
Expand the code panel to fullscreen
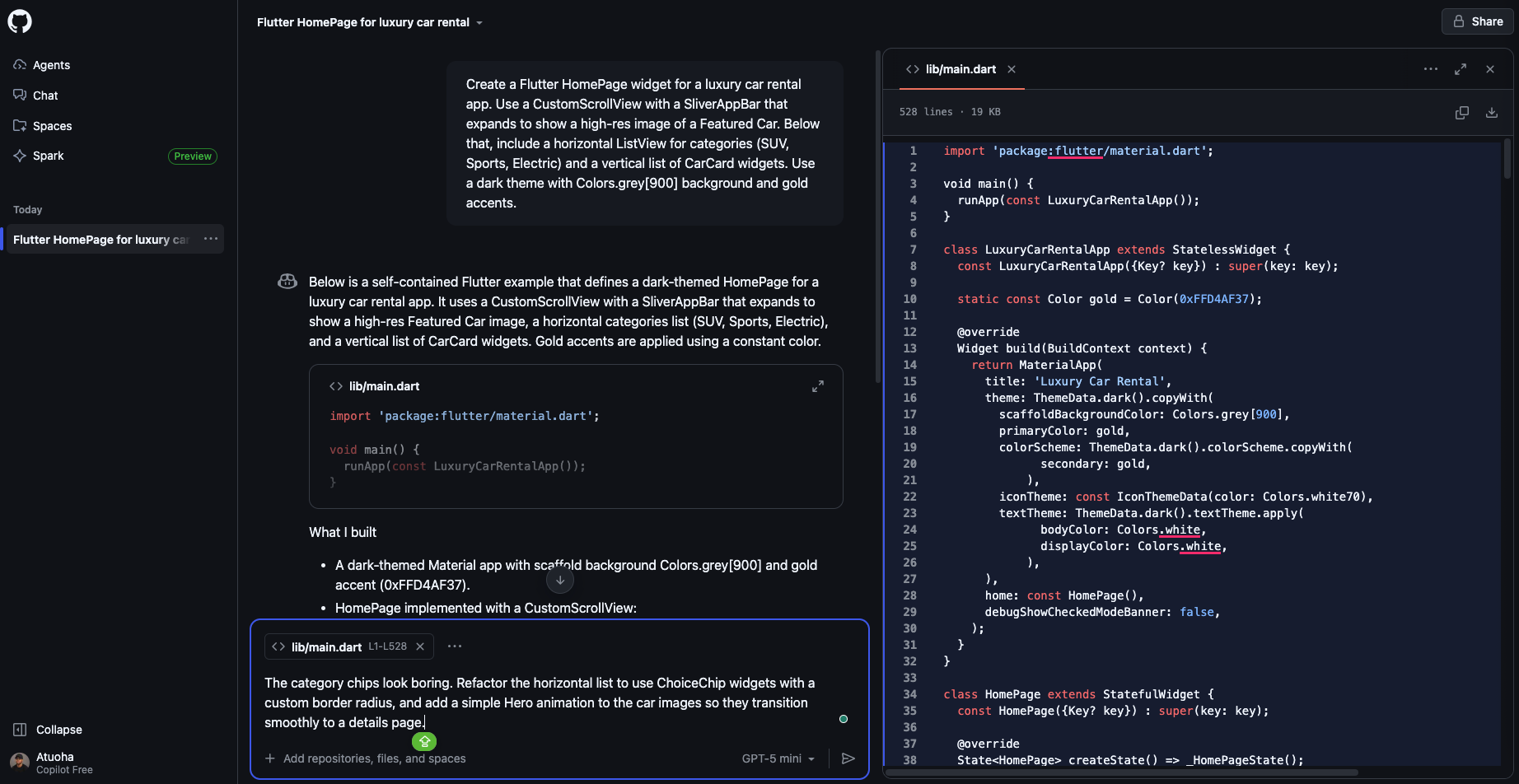coord(1460,69)
